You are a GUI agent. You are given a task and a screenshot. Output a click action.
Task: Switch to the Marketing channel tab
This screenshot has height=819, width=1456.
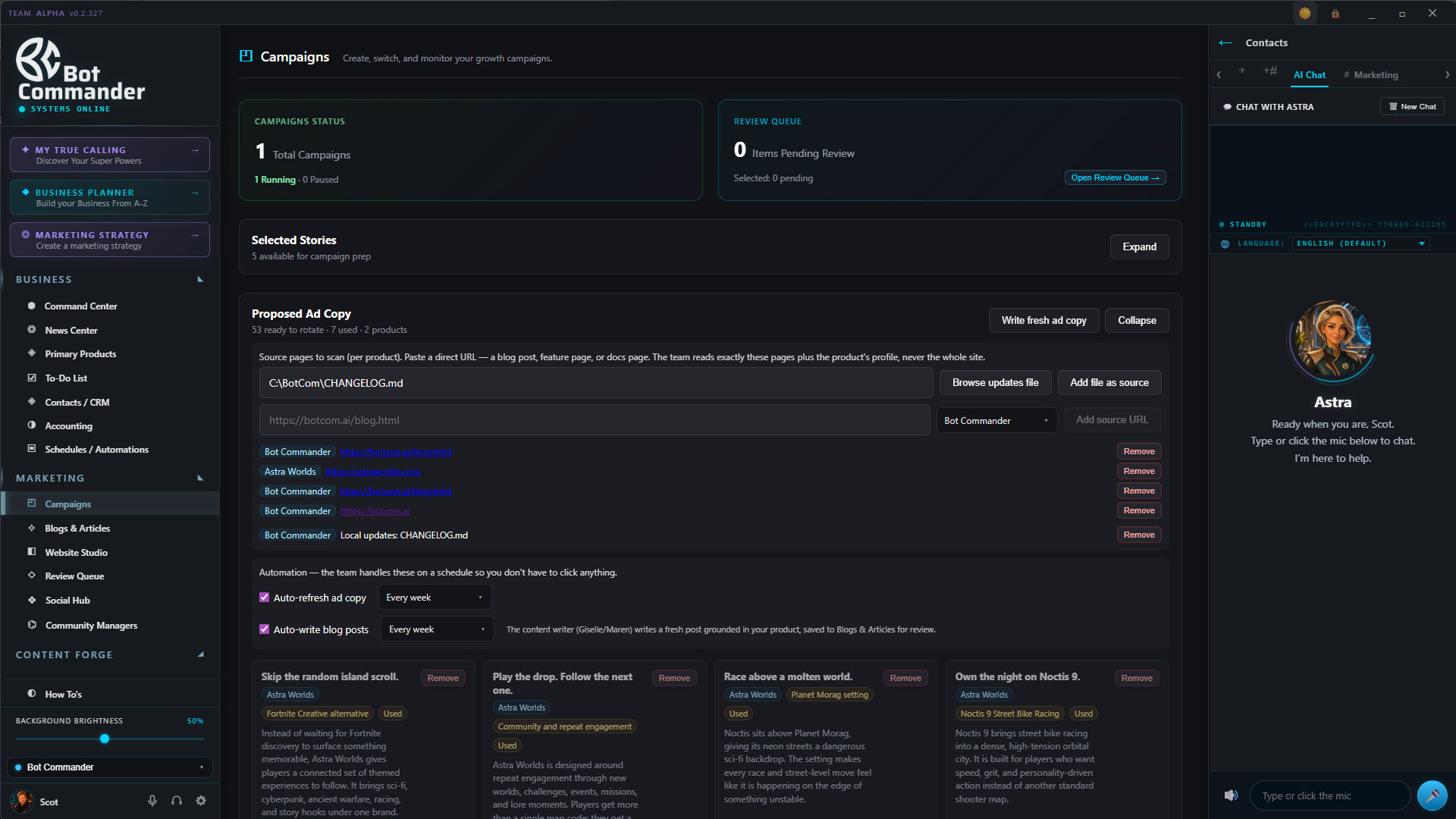1371,75
